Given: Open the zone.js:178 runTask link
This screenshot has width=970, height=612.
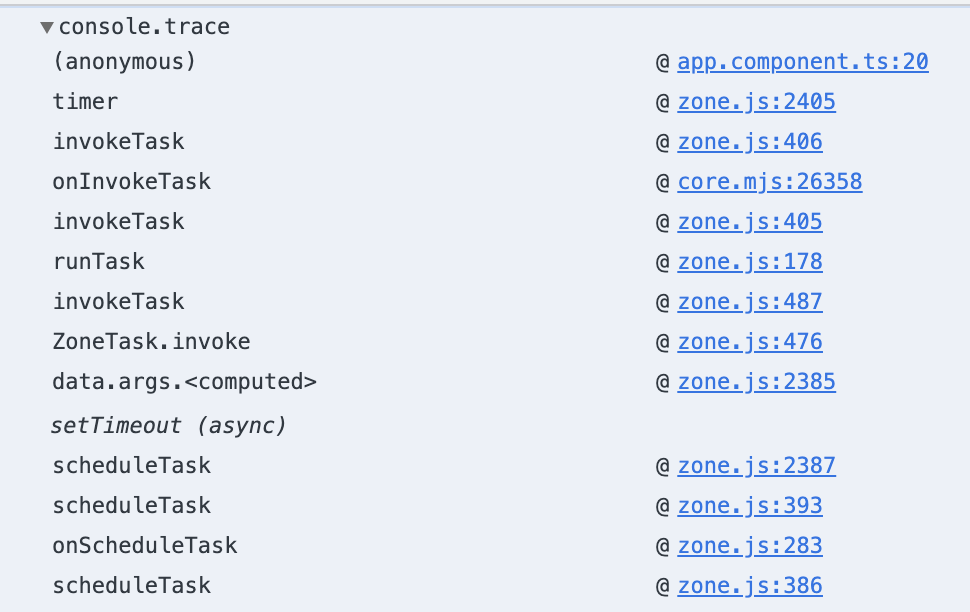Looking at the screenshot, I should pos(750,262).
